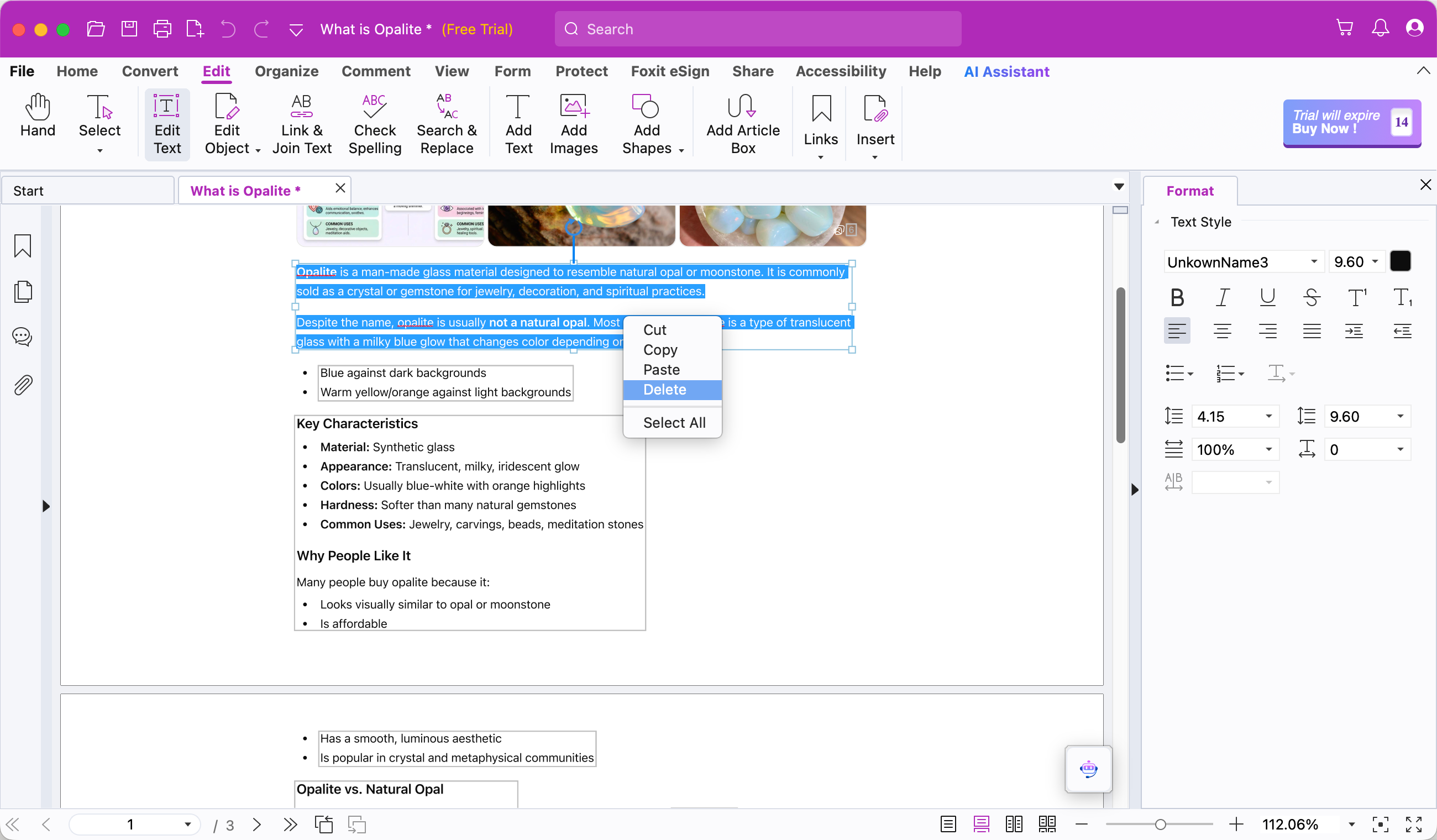1437x840 pixels.
Task: Go to the last page
Action: pyautogui.click(x=290, y=825)
